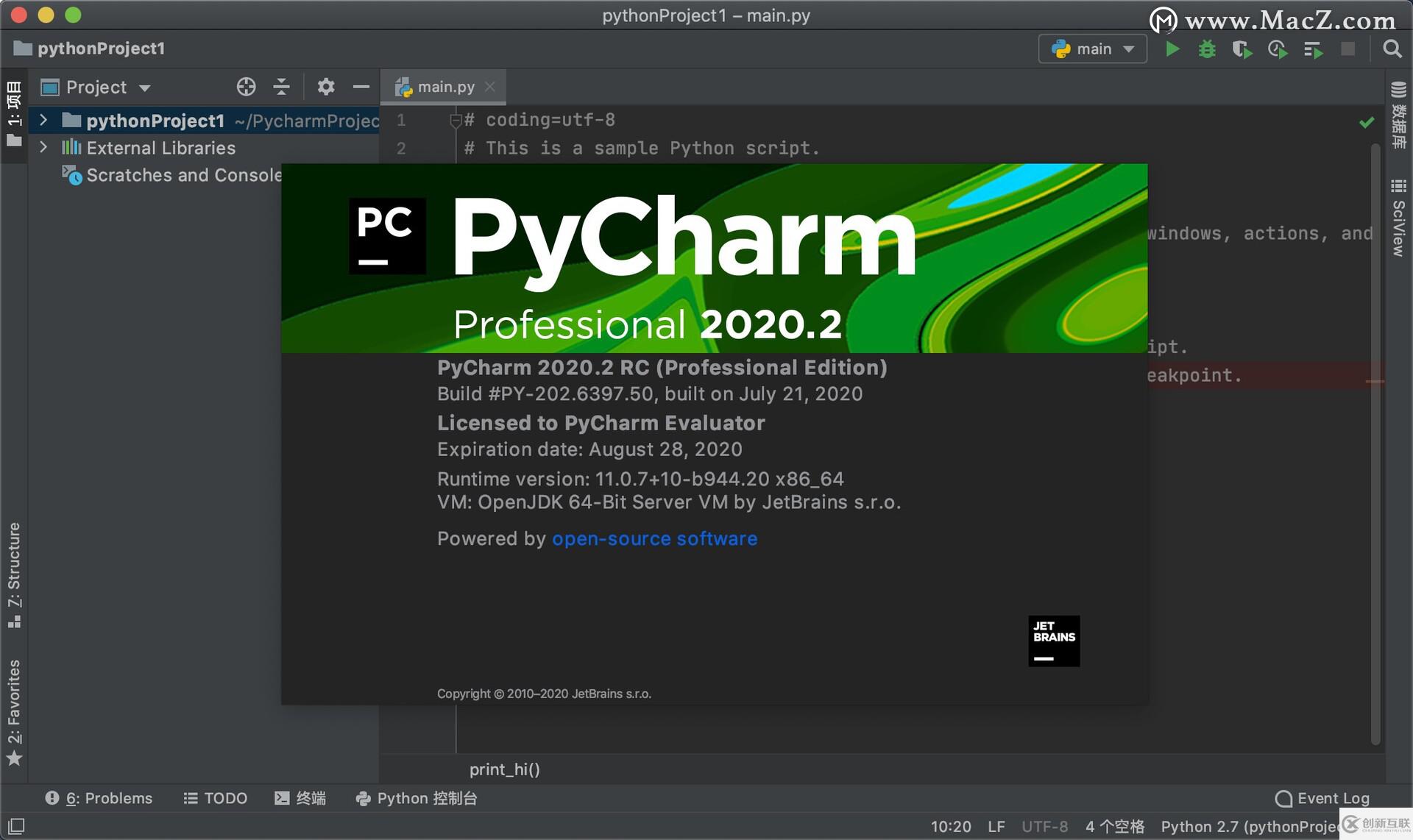The width and height of the screenshot is (1413, 840).
Task: Click the PC PyCharm logo in About dialog
Action: pyautogui.click(x=387, y=235)
